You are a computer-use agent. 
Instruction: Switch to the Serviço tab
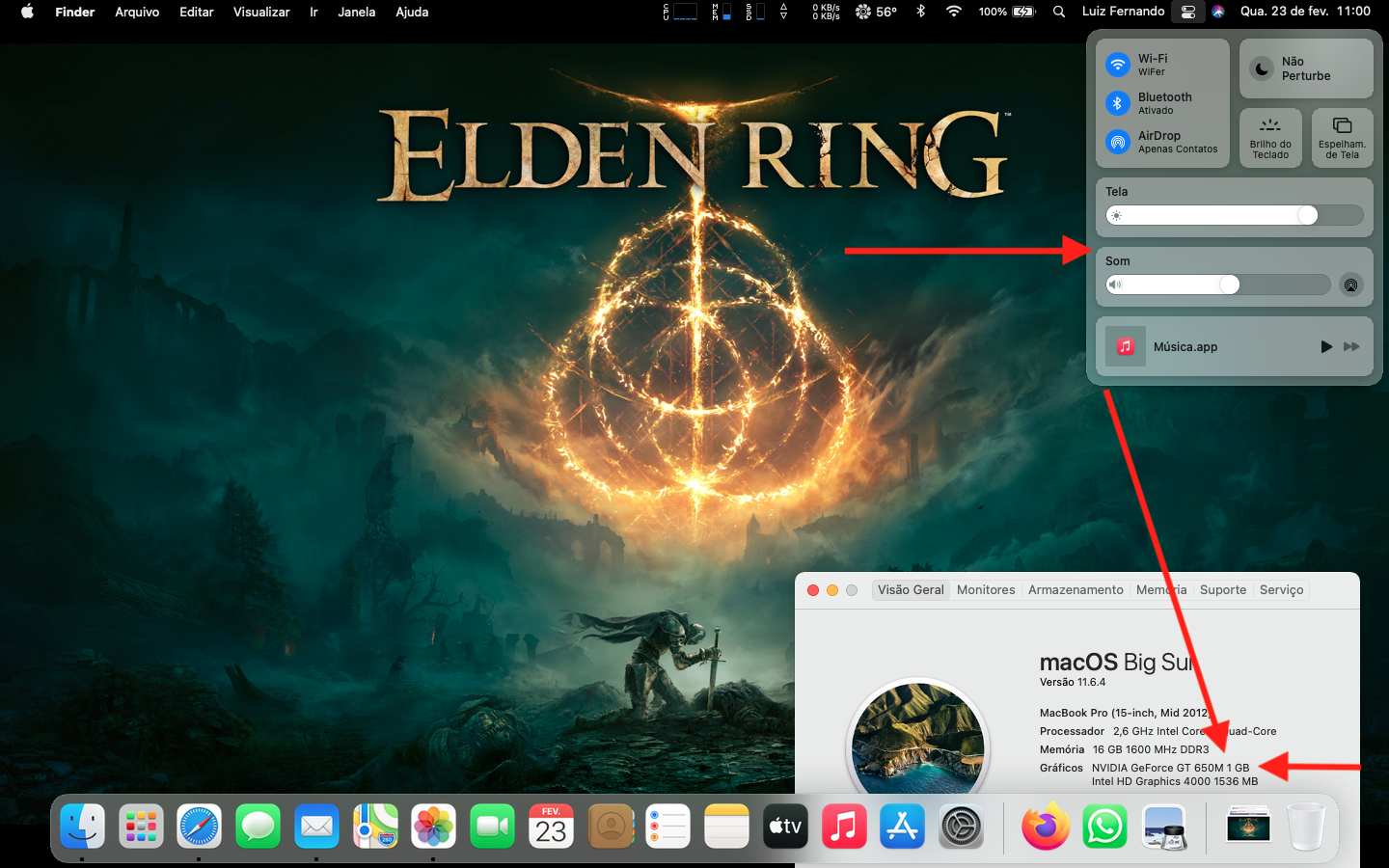coord(1281,590)
